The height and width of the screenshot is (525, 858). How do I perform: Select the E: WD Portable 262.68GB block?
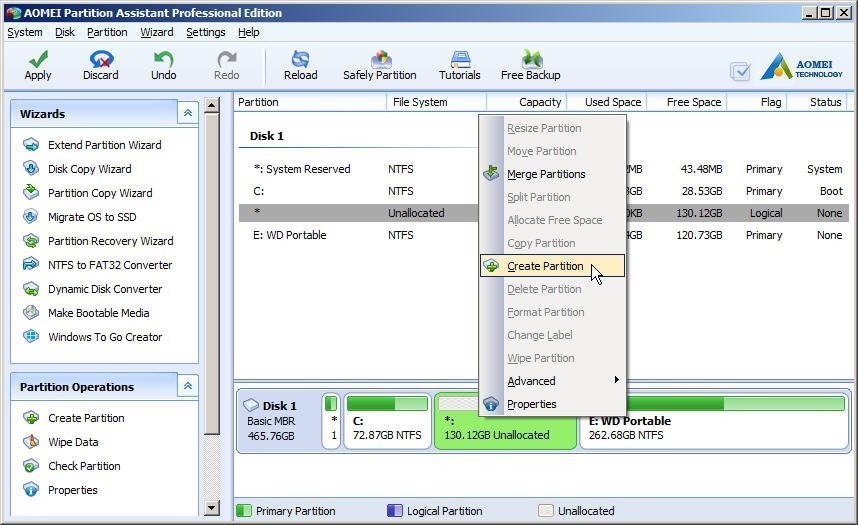pos(714,420)
